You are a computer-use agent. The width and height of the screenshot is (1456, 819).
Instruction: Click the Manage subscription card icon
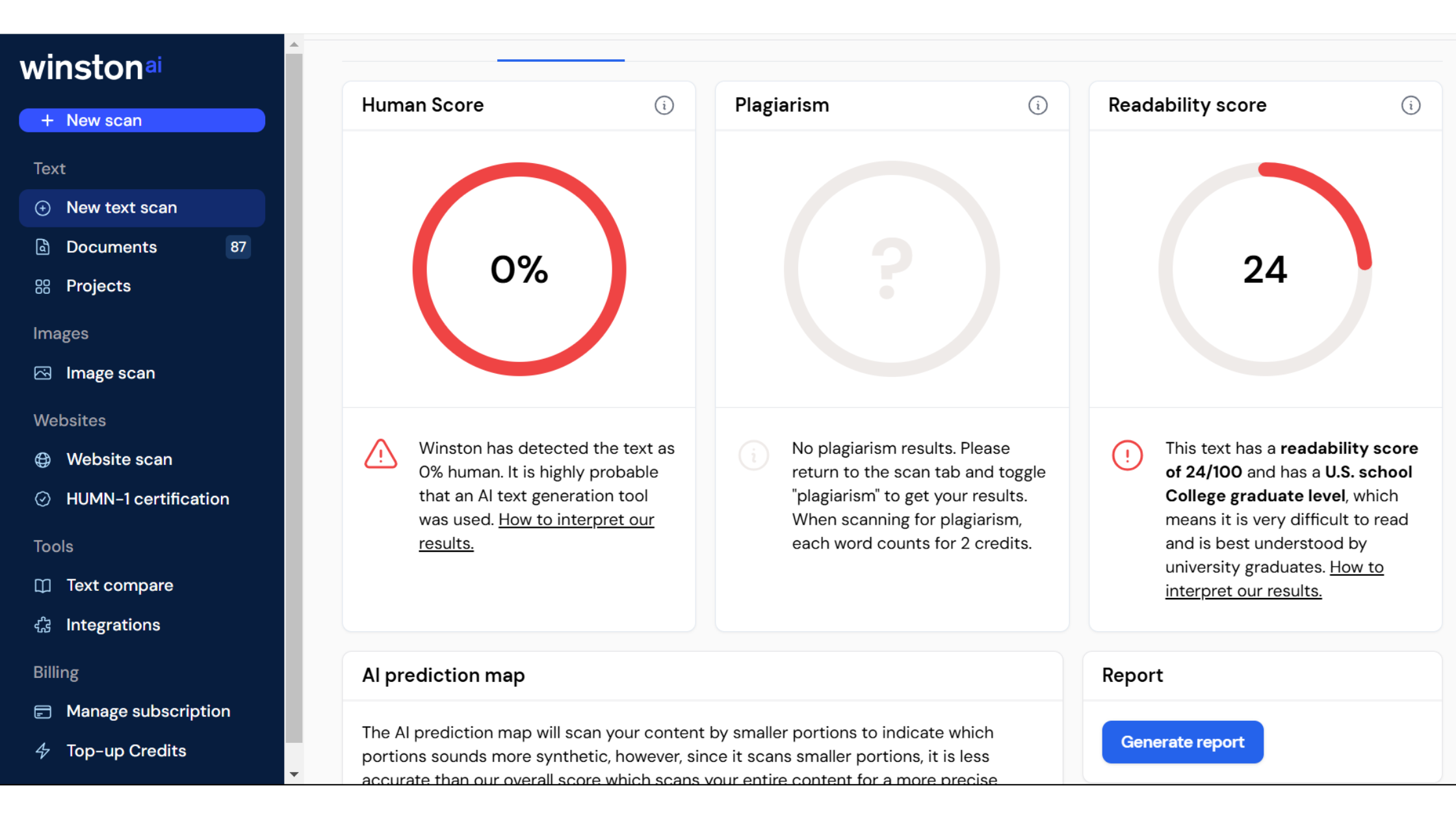(x=43, y=712)
